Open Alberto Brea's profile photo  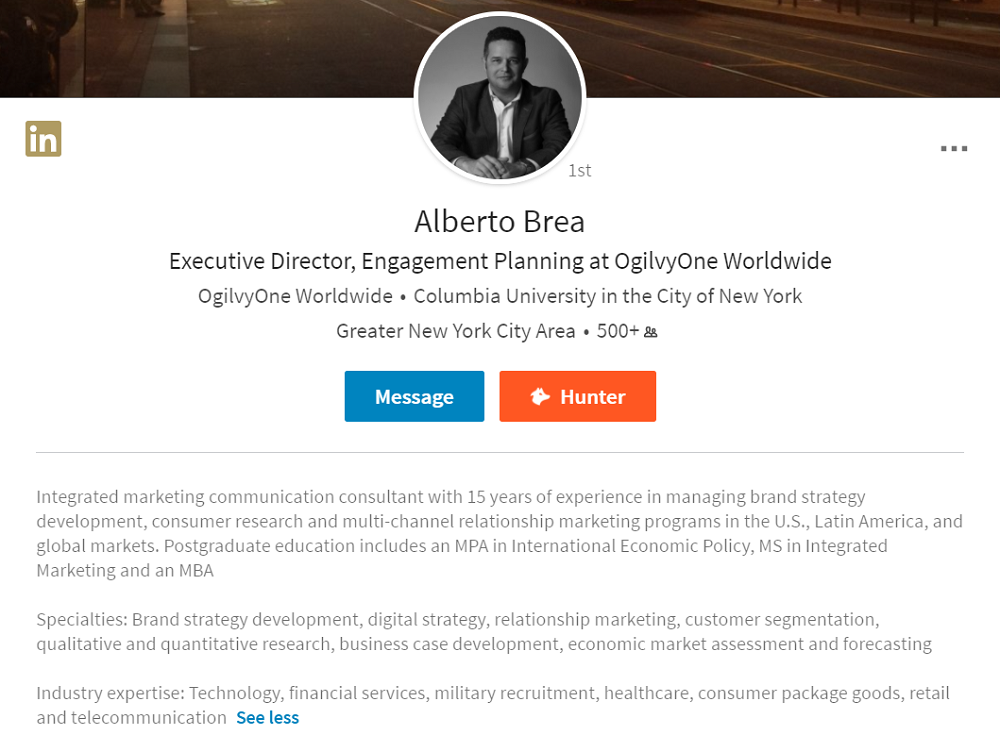tap(499, 97)
